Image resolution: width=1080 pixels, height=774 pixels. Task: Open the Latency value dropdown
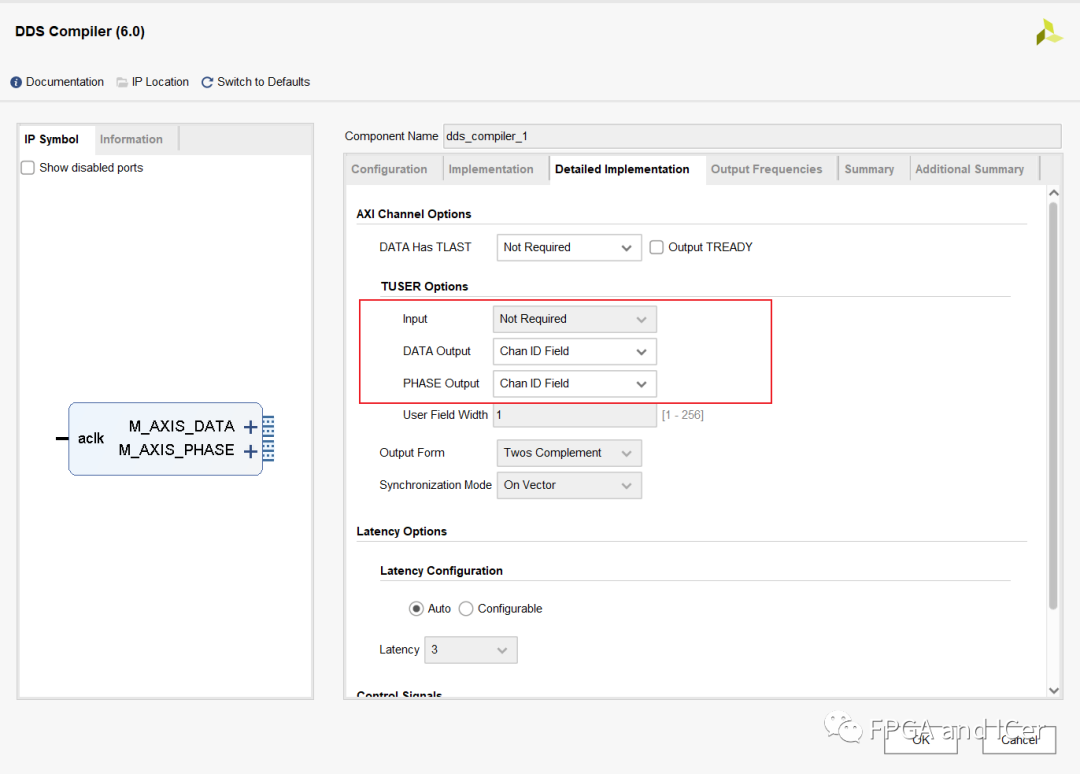point(470,650)
